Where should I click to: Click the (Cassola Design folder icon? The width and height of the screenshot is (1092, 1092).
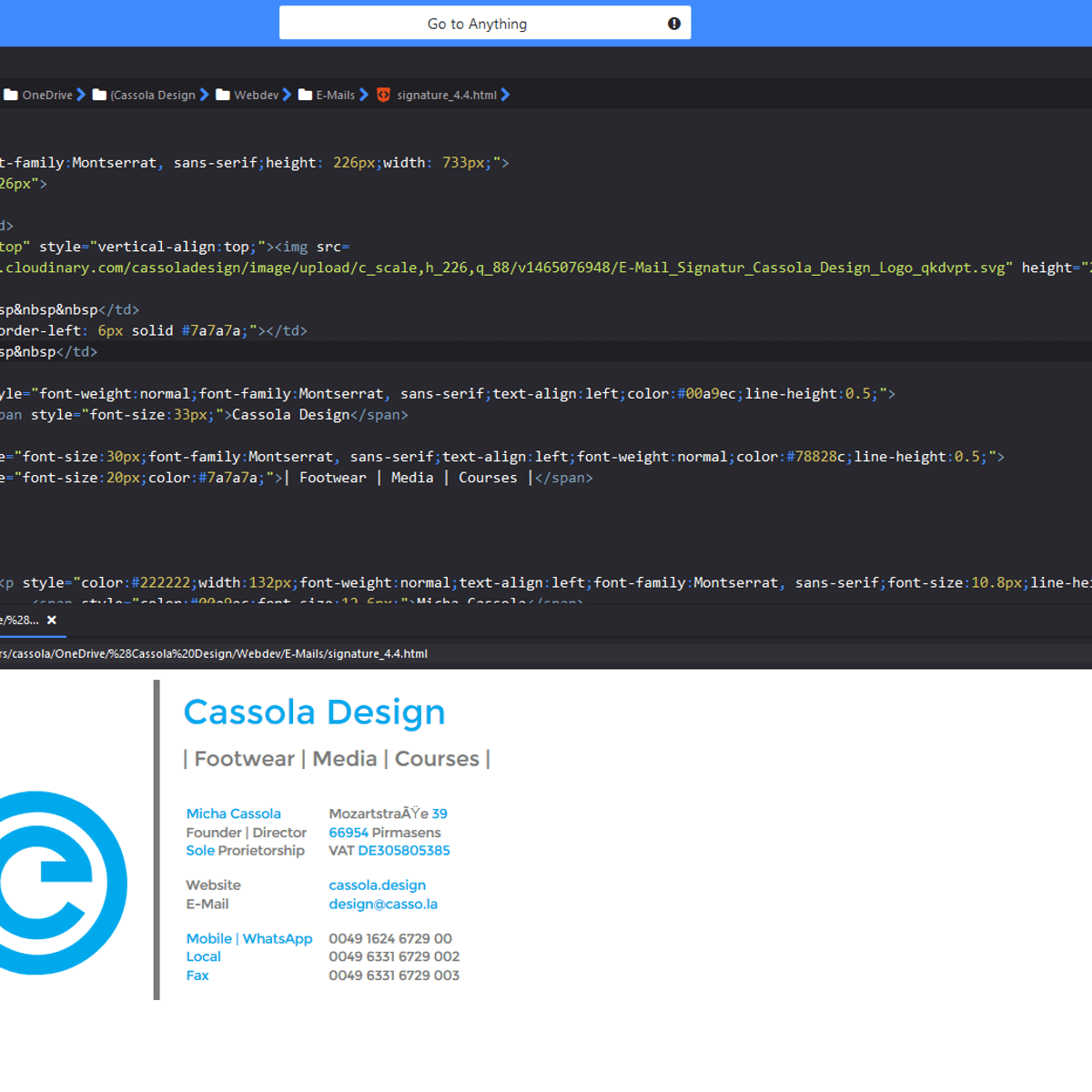pos(100,95)
